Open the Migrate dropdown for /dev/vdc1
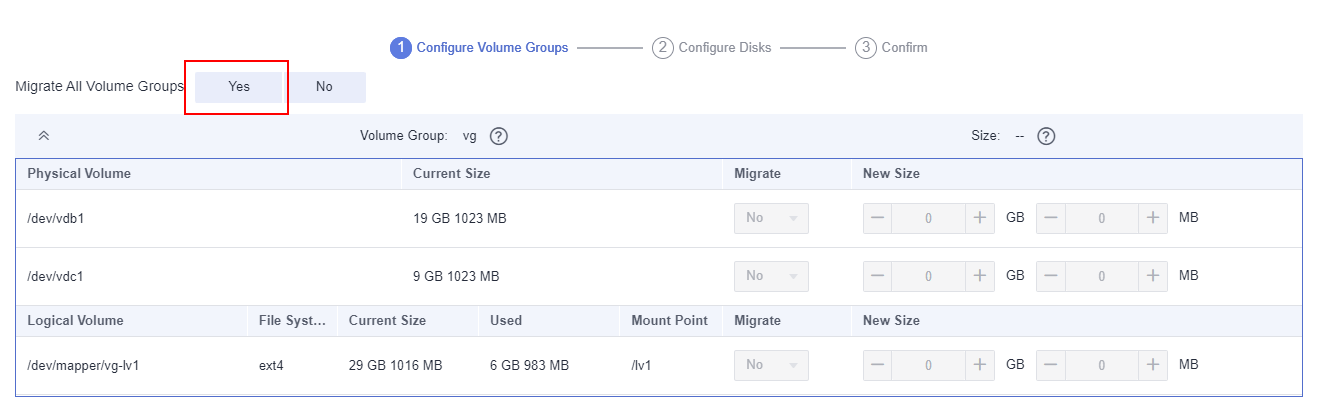 coord(771,276)
